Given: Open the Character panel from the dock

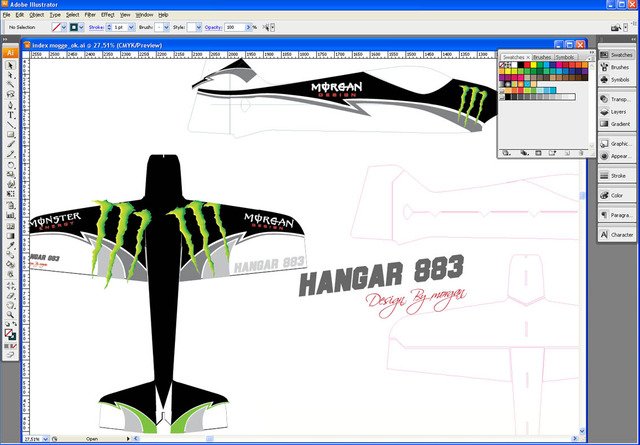Looking at the screenshot, I should [617, 235].
